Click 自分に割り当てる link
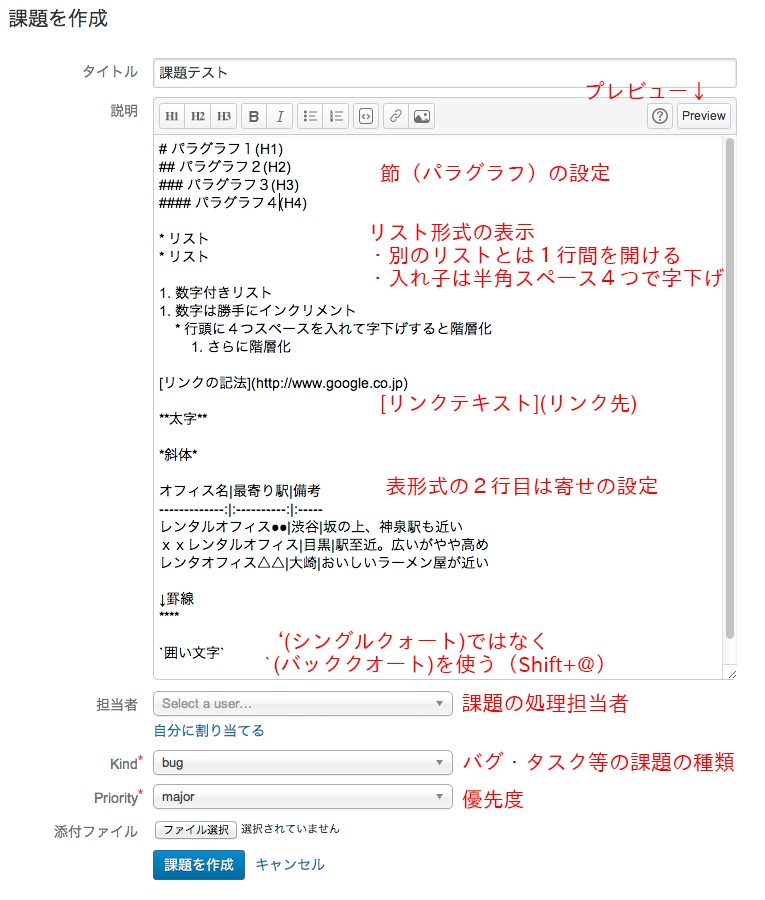Screen dimensions: 765x900 (209, 731)
